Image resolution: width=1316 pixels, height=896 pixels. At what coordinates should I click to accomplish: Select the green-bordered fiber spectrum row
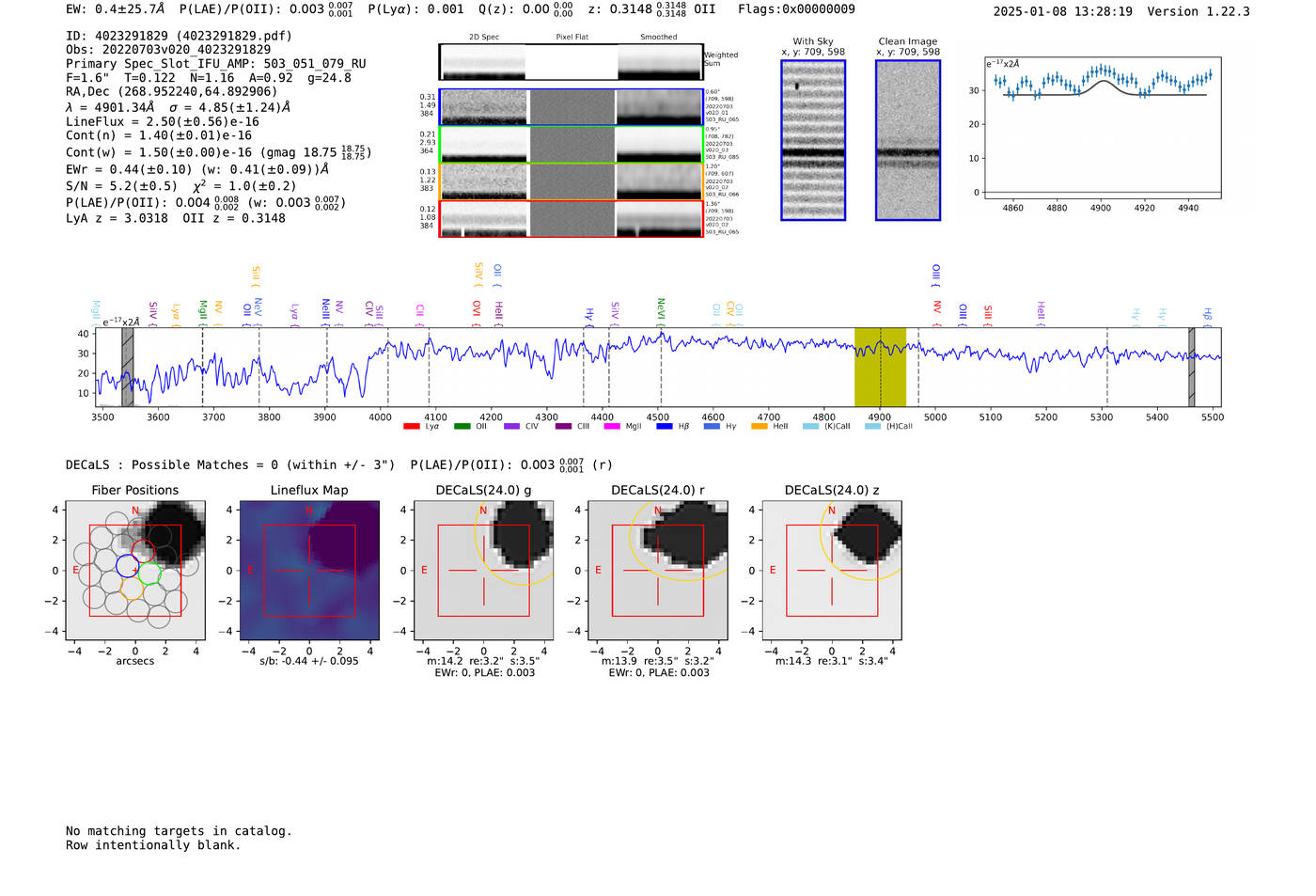point(572,144)
